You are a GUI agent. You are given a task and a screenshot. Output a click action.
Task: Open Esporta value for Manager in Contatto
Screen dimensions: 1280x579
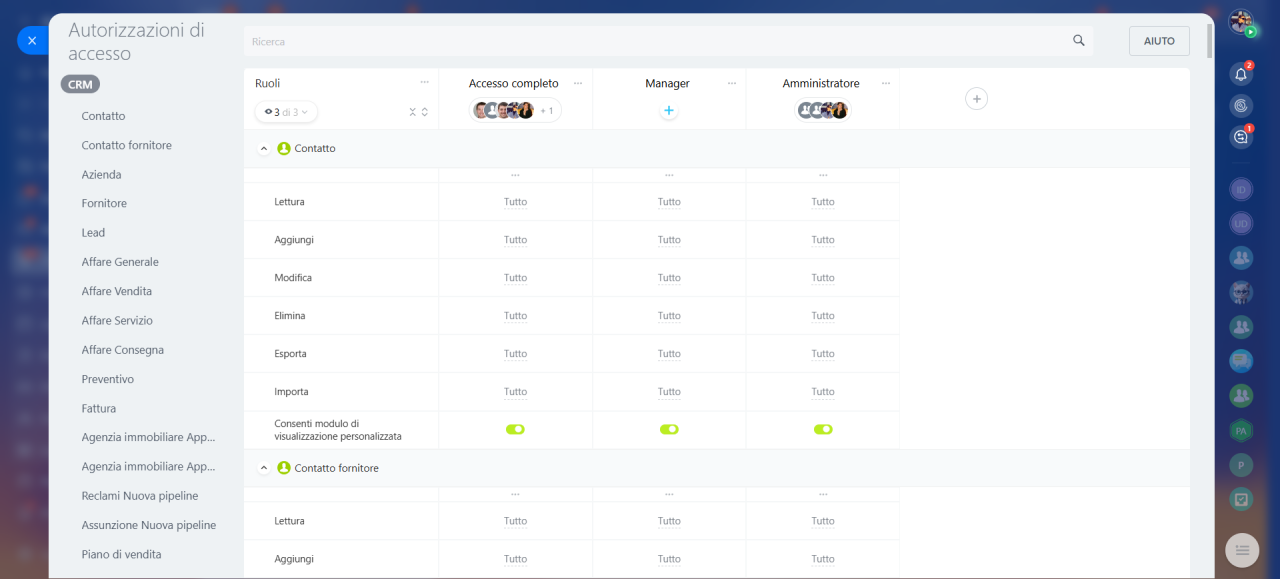(x=669, y=354)
